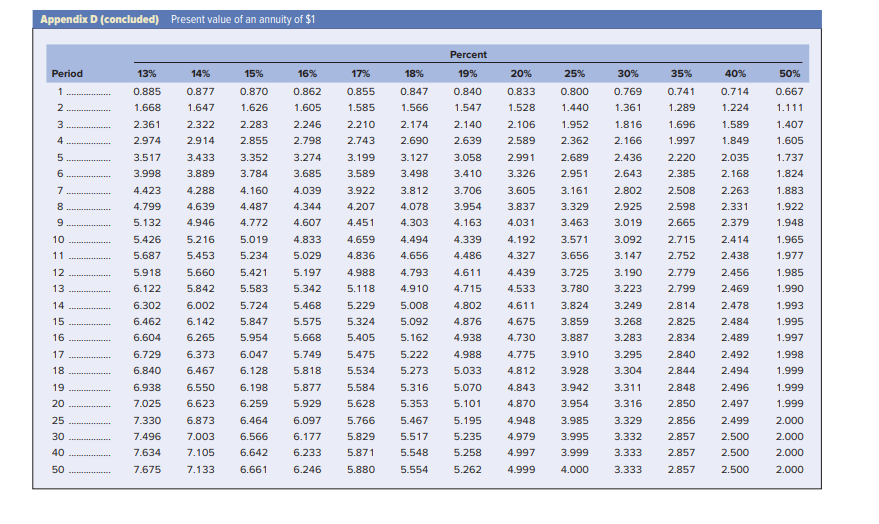Viewport: 879px width, 524px height.
Task: Click value 3.954 for period 8 at 19%
Action: click(x=468, y=206)
